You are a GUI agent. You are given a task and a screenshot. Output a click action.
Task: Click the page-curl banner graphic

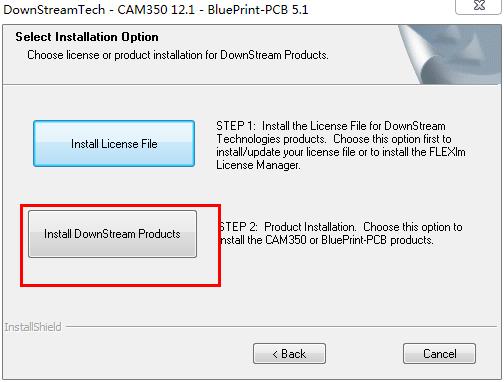[450, 54]
